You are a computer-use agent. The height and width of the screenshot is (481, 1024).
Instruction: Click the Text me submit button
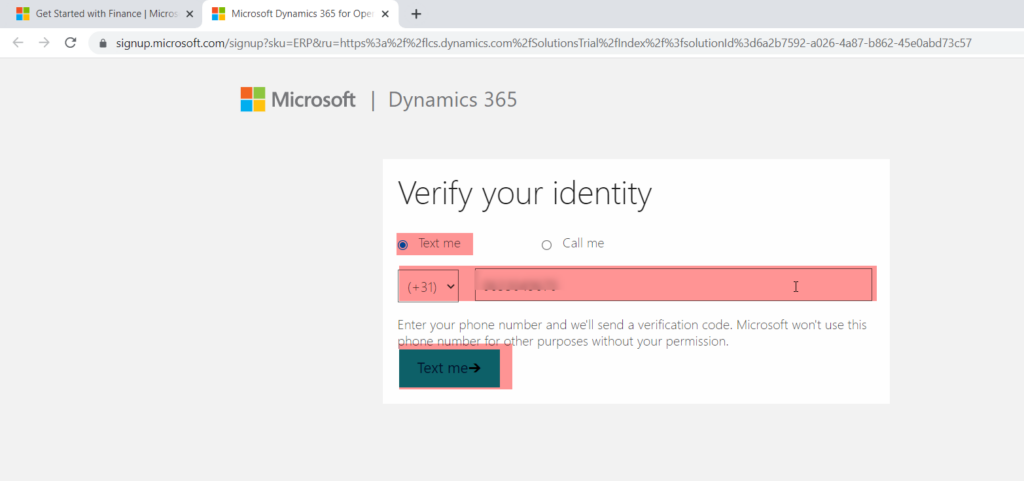point(449,368)
